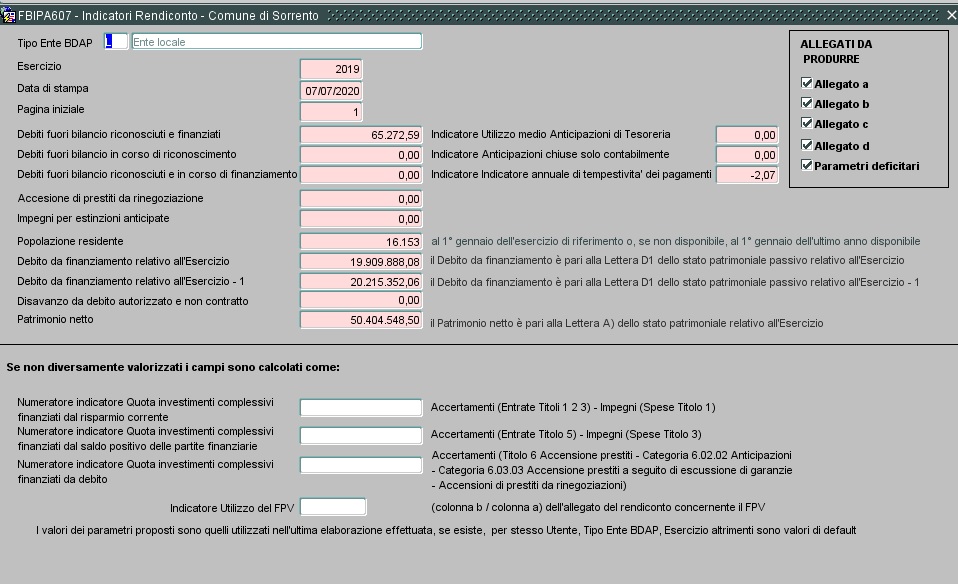This screenshot has height=584, width=958.
Task: Select the Ente locale description field
Action: point(276,42)
